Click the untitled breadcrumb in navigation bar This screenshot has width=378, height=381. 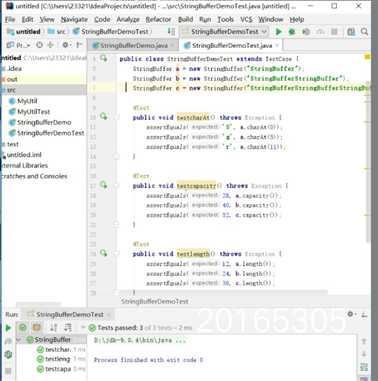pos(24,32)
